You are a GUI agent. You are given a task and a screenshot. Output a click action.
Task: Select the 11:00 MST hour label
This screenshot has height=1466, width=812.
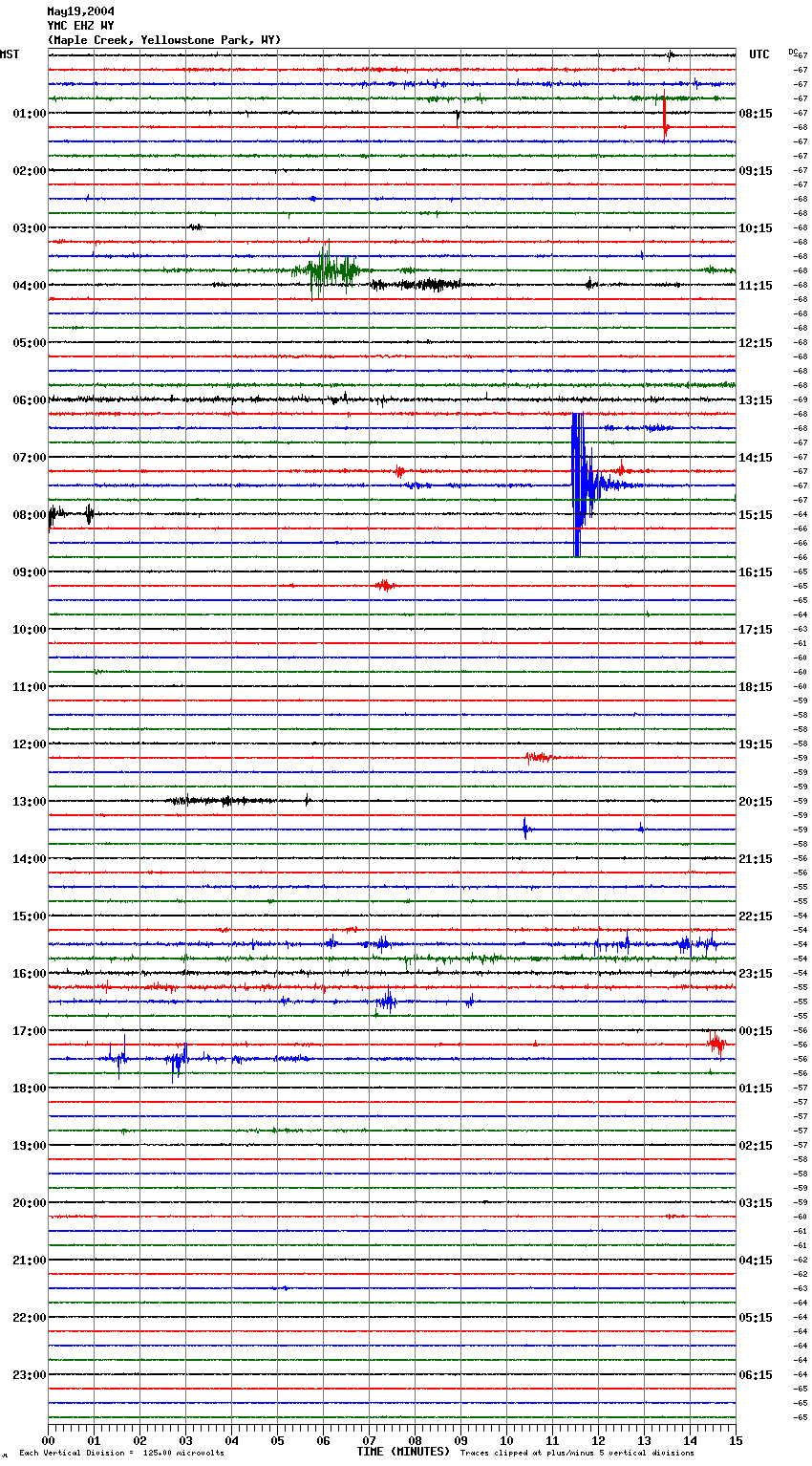click(30, 687)
